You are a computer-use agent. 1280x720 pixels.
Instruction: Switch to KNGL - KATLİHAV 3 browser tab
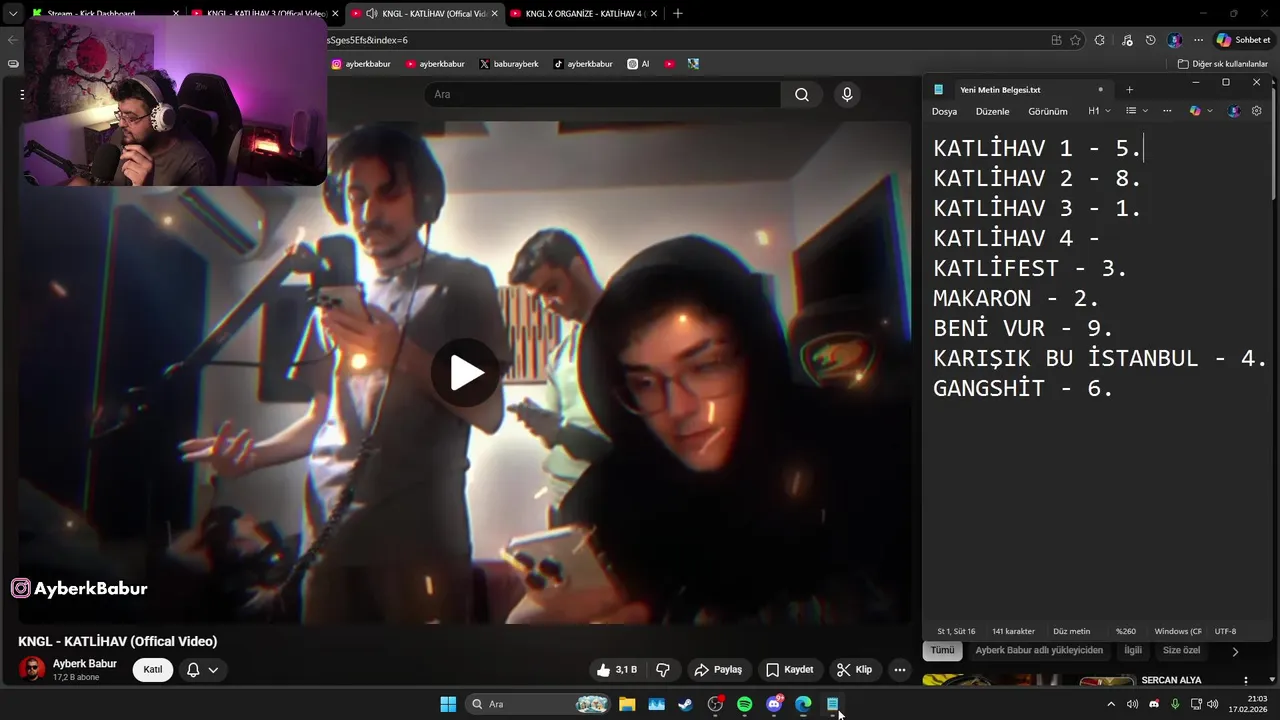click(x=265, y=14)
